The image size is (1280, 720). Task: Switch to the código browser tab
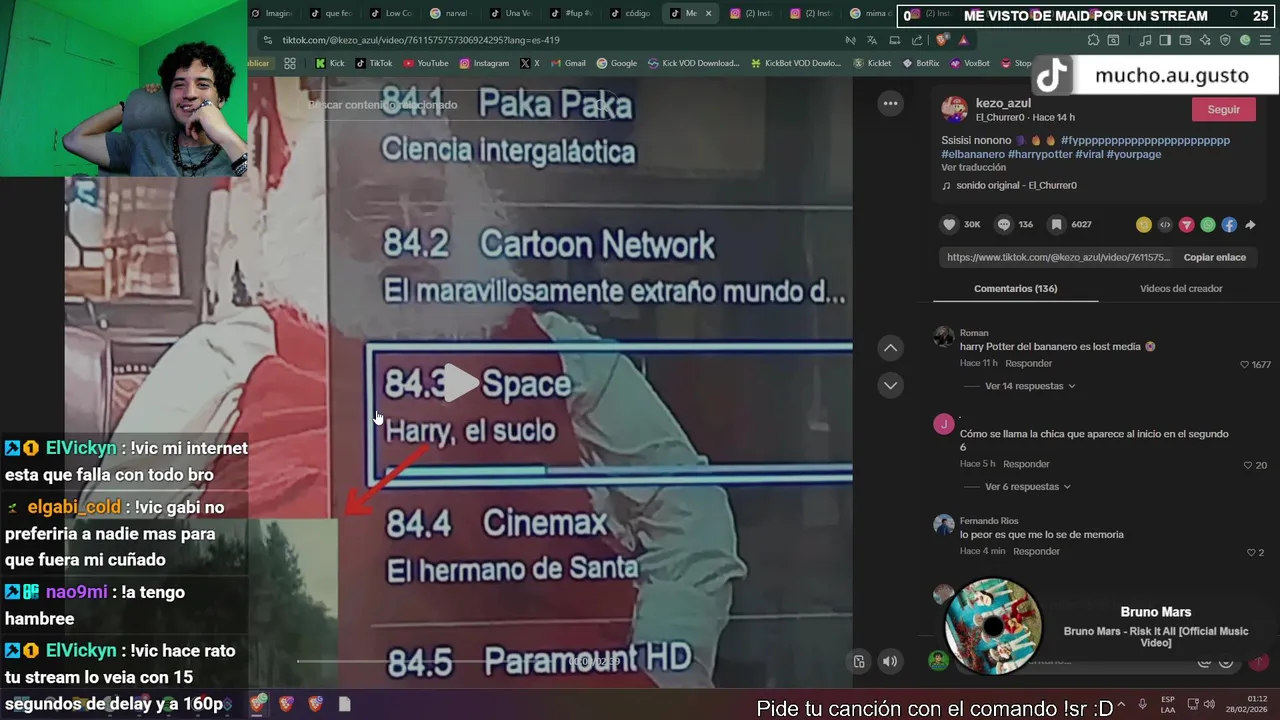point(630,13)
